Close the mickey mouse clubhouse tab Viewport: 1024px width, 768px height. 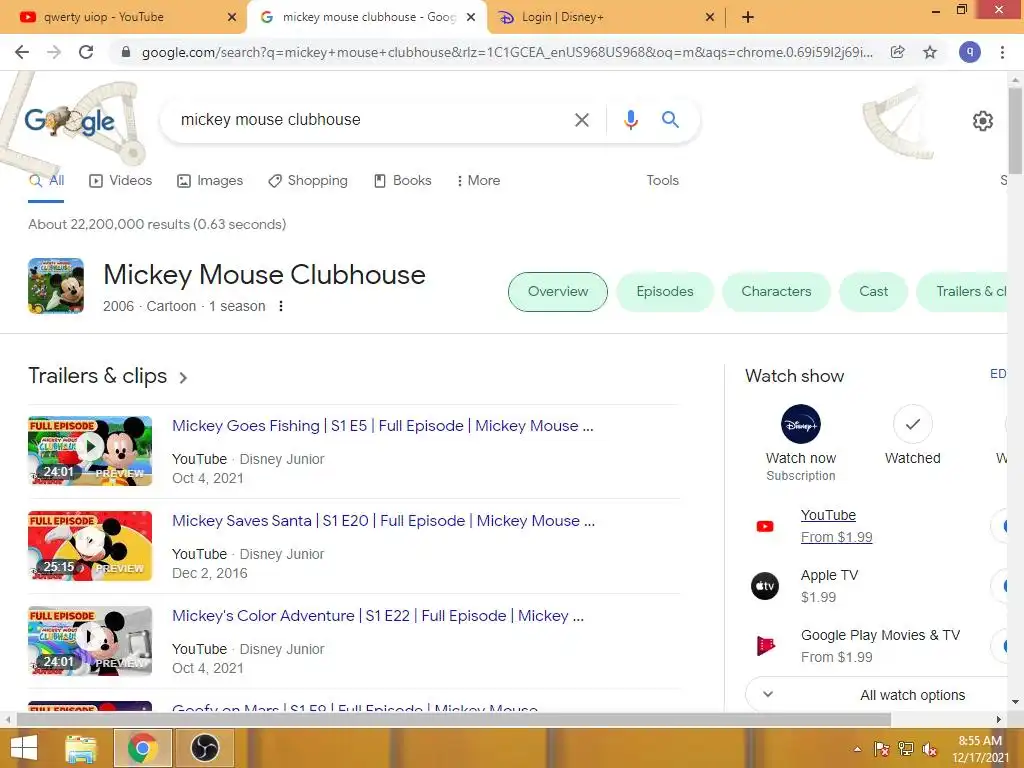tap(471, 17)
